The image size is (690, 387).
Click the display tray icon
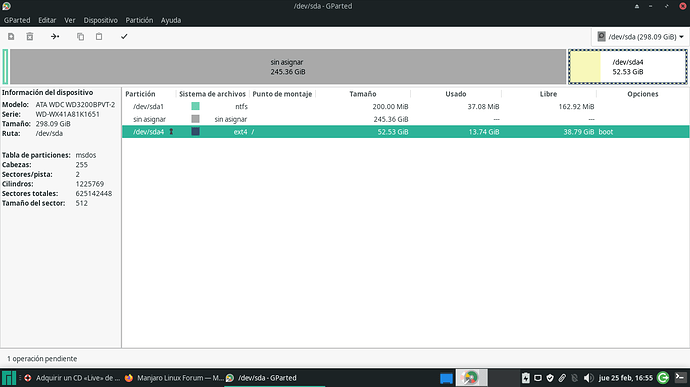pyautogui.click(x=538, y=378)
